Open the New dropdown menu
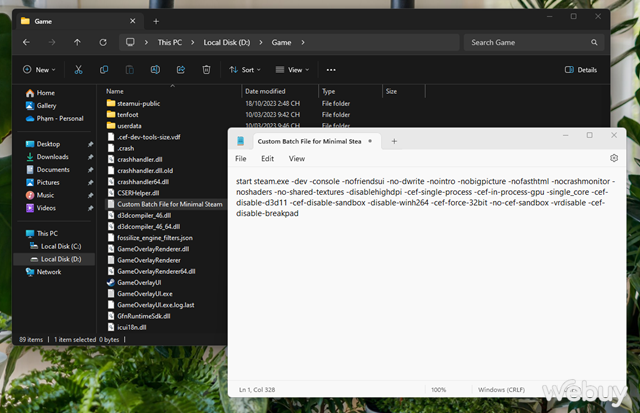This screenshot has width=640, height=413. coord(39,70)
